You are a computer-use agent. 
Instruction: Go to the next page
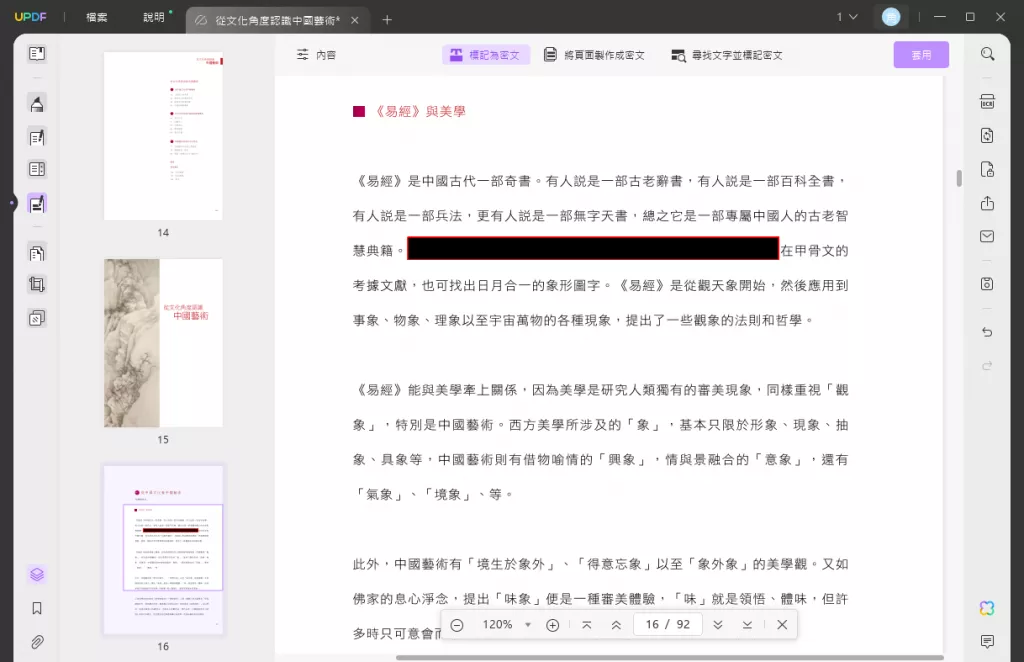pyautogui.click(x=718, y=625)
